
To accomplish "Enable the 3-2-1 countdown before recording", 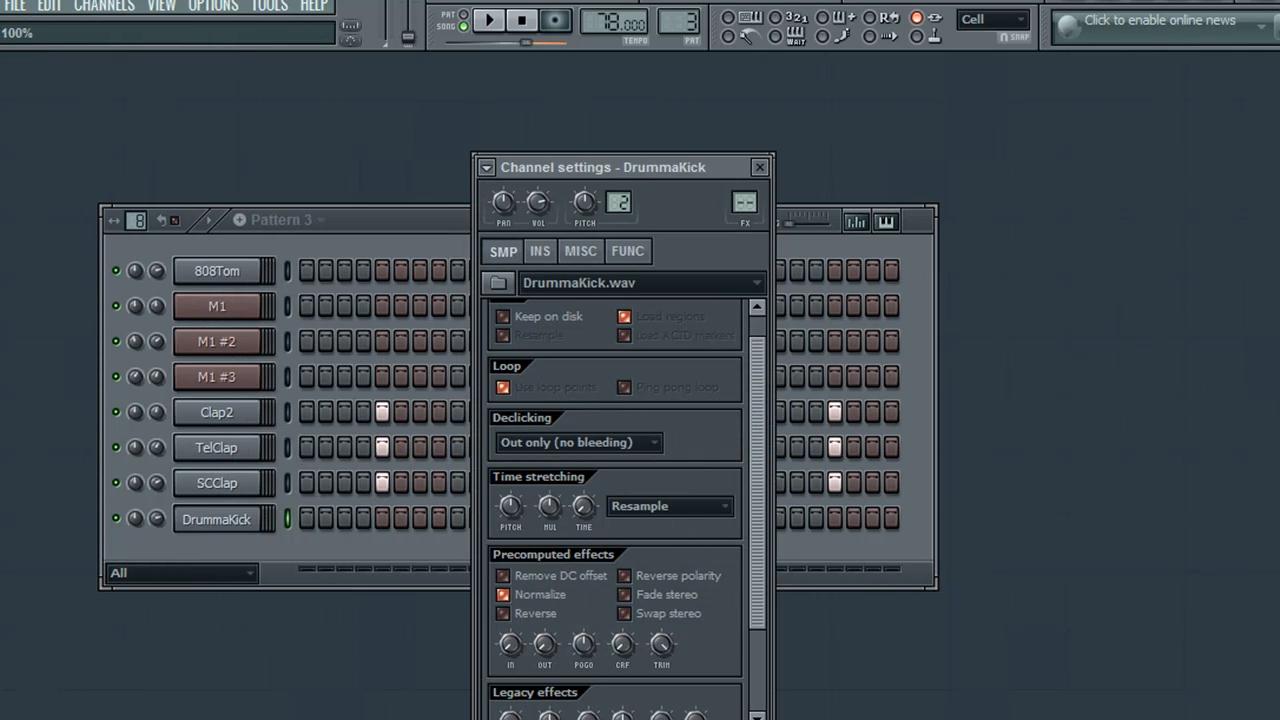I will pyautogui.click(x=796, y=17).
